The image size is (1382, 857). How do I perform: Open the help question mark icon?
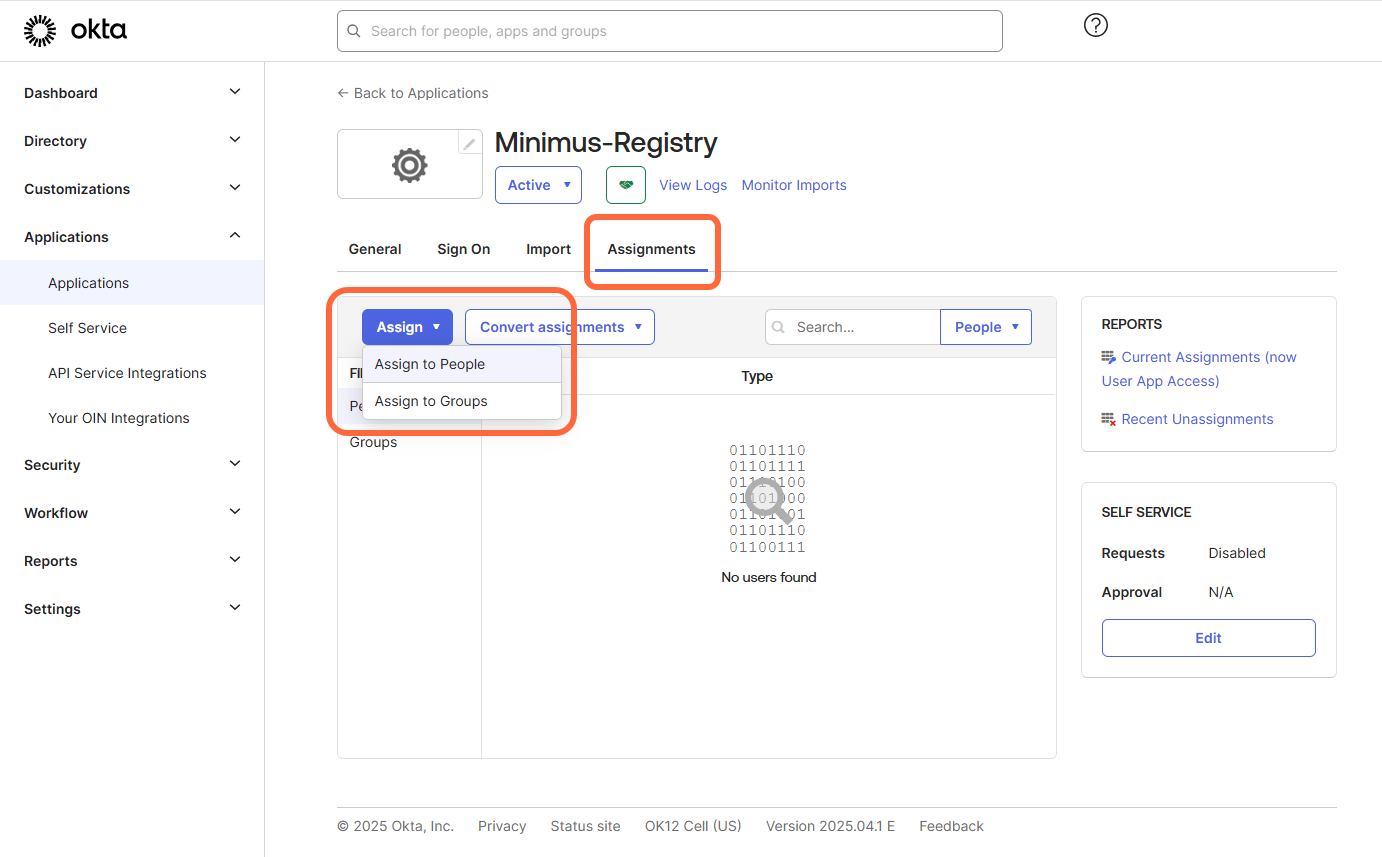pyautogui.click(x=1096, y=26)
